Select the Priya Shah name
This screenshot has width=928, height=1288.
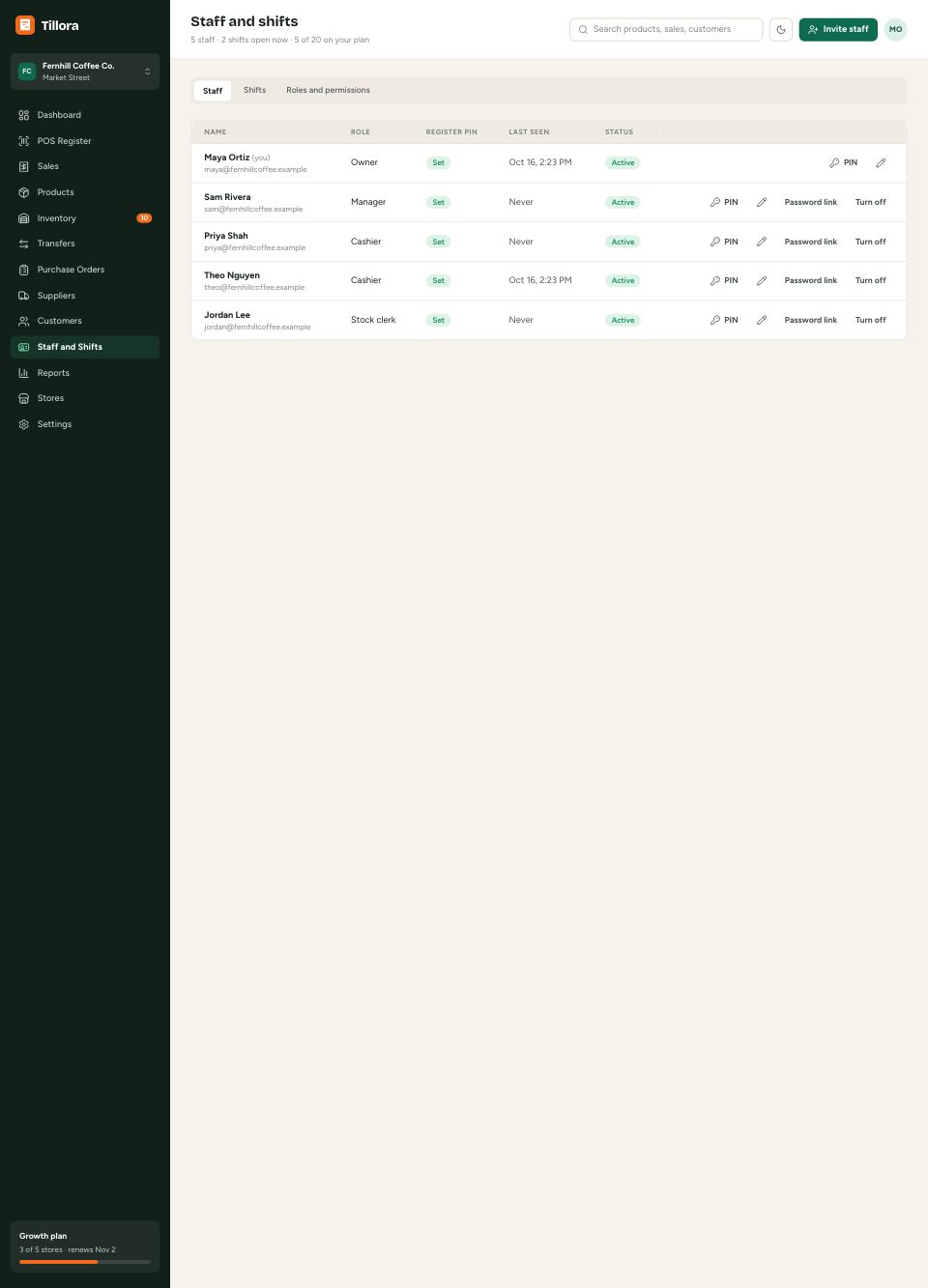pos(226,236)
